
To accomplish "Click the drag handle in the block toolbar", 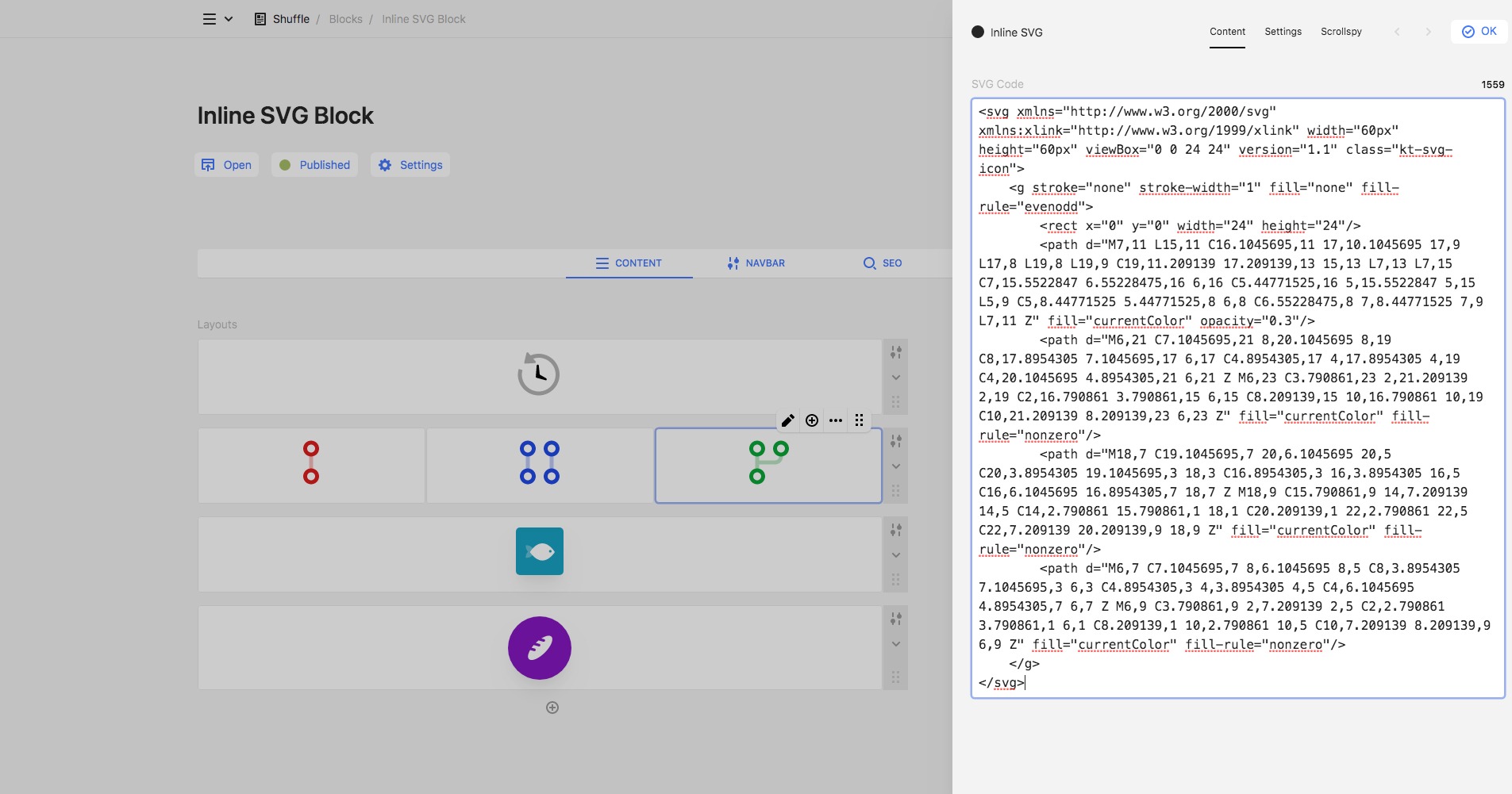I will tap(860, 420).
